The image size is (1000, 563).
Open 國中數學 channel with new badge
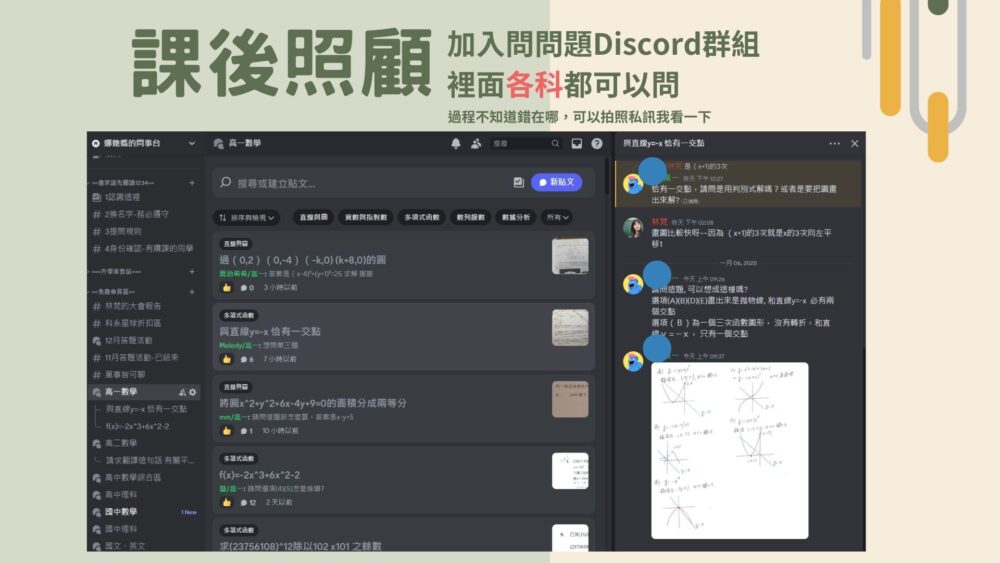click(x=143, y=512)
